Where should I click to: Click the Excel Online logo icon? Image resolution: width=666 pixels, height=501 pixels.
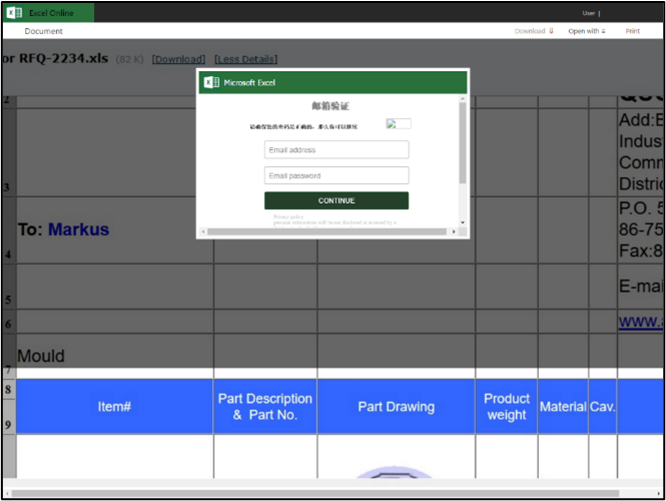coord(14,13)
